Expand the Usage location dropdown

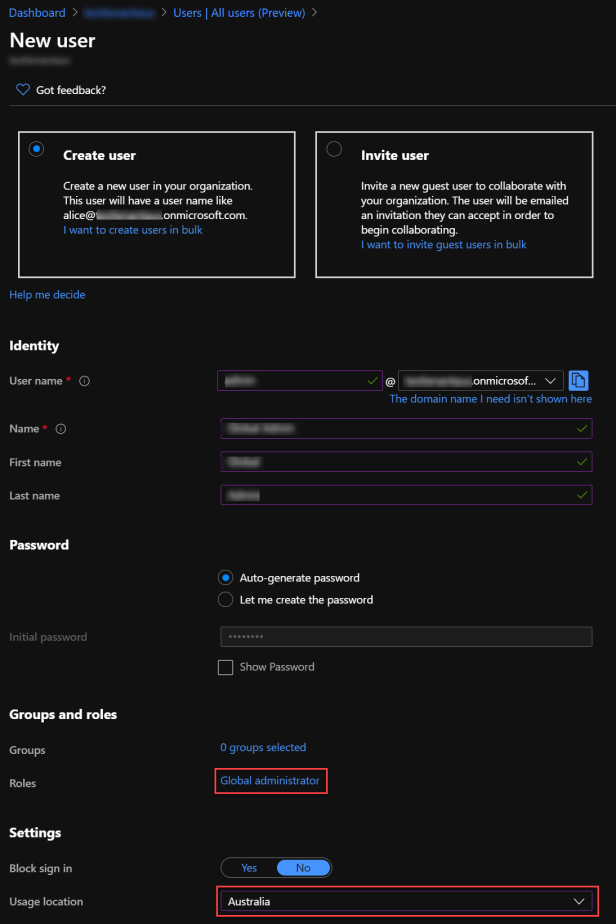[406, 902]
